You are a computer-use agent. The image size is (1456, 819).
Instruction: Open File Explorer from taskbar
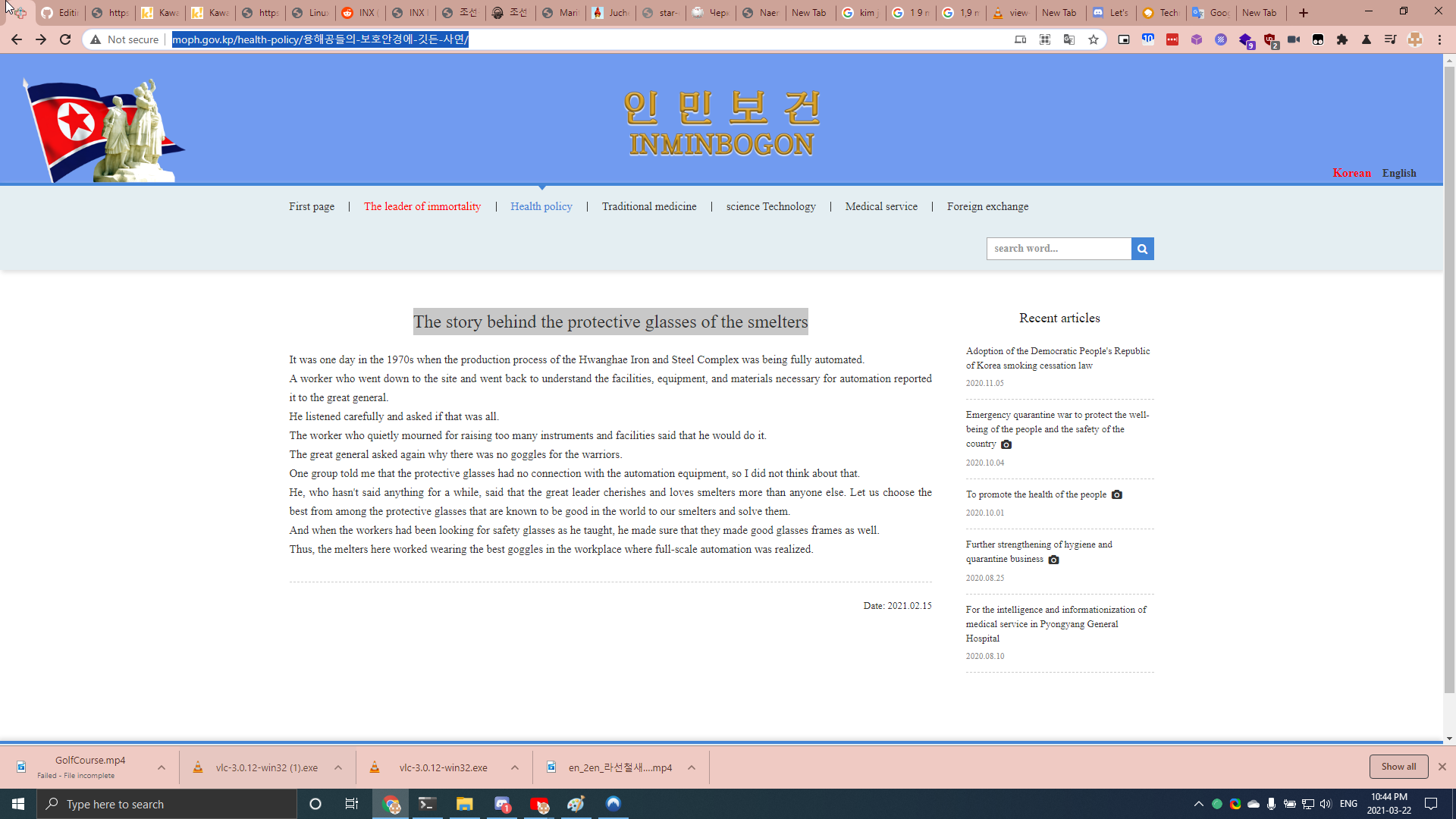point(464,804)
